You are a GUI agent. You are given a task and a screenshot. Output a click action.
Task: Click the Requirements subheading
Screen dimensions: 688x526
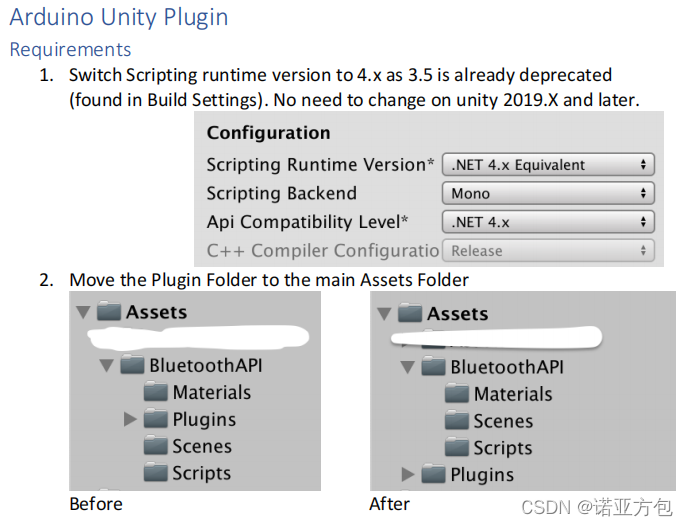click(x=71, y=50)
